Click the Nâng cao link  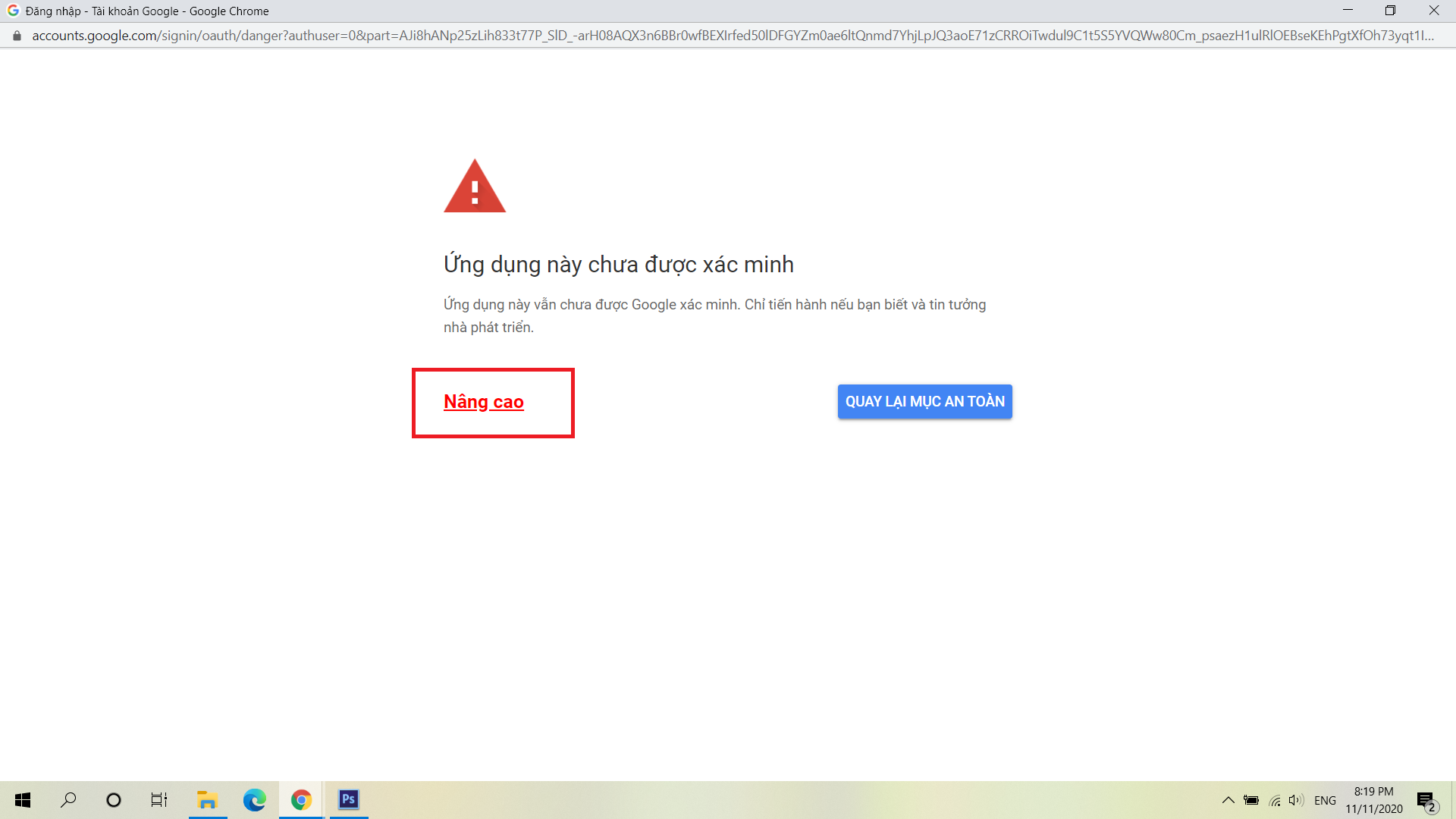pyautogui.click(x=483, y=402)
